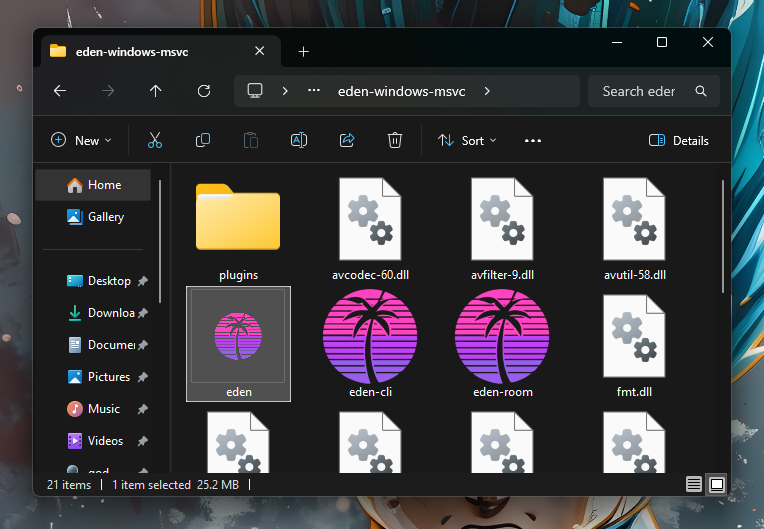Open See more toolbar options
The width and height of the screenshot is (764, 529).
[533, 141]
